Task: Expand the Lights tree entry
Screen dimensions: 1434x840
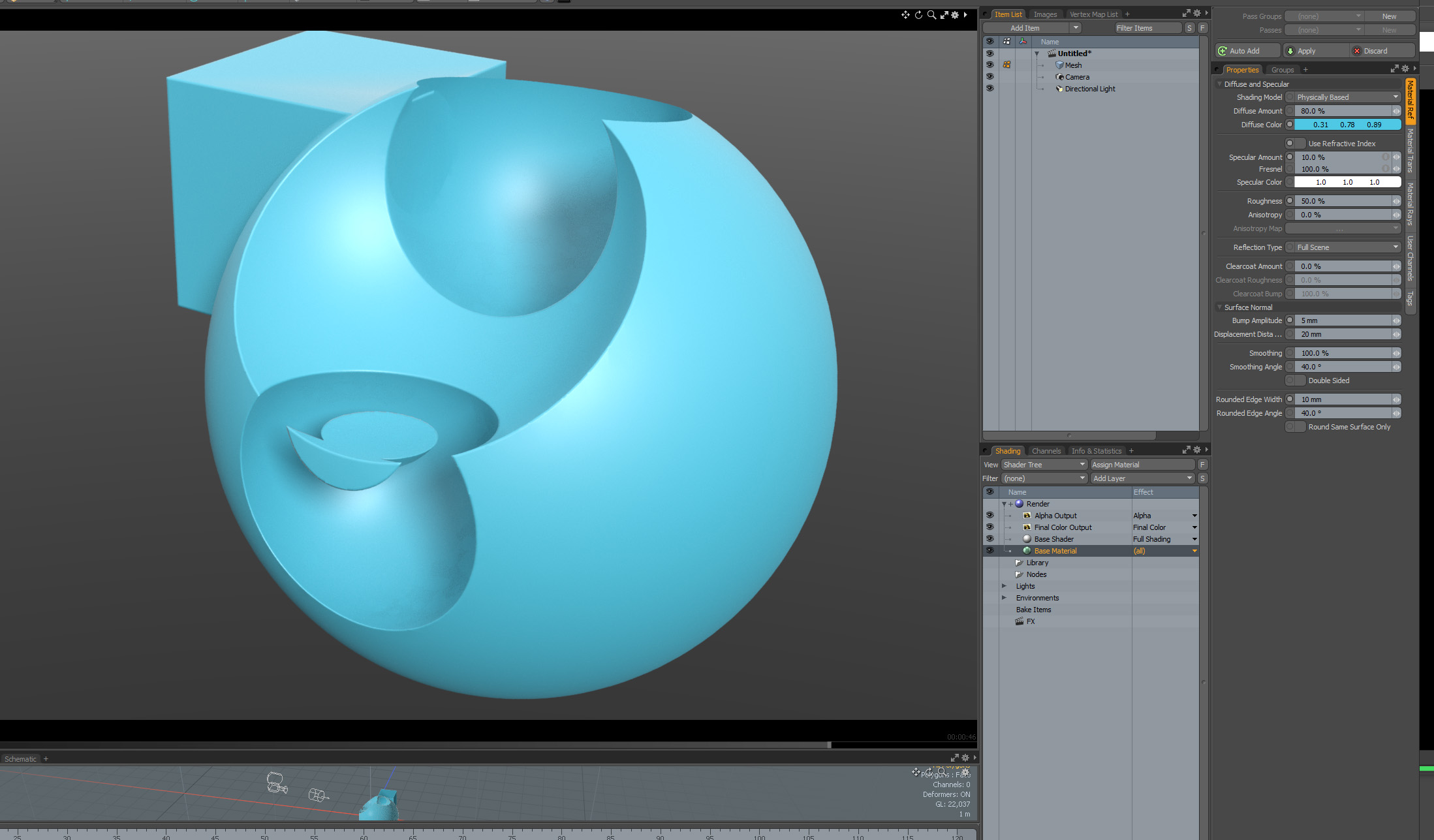Action: (x=1004, y=586)
